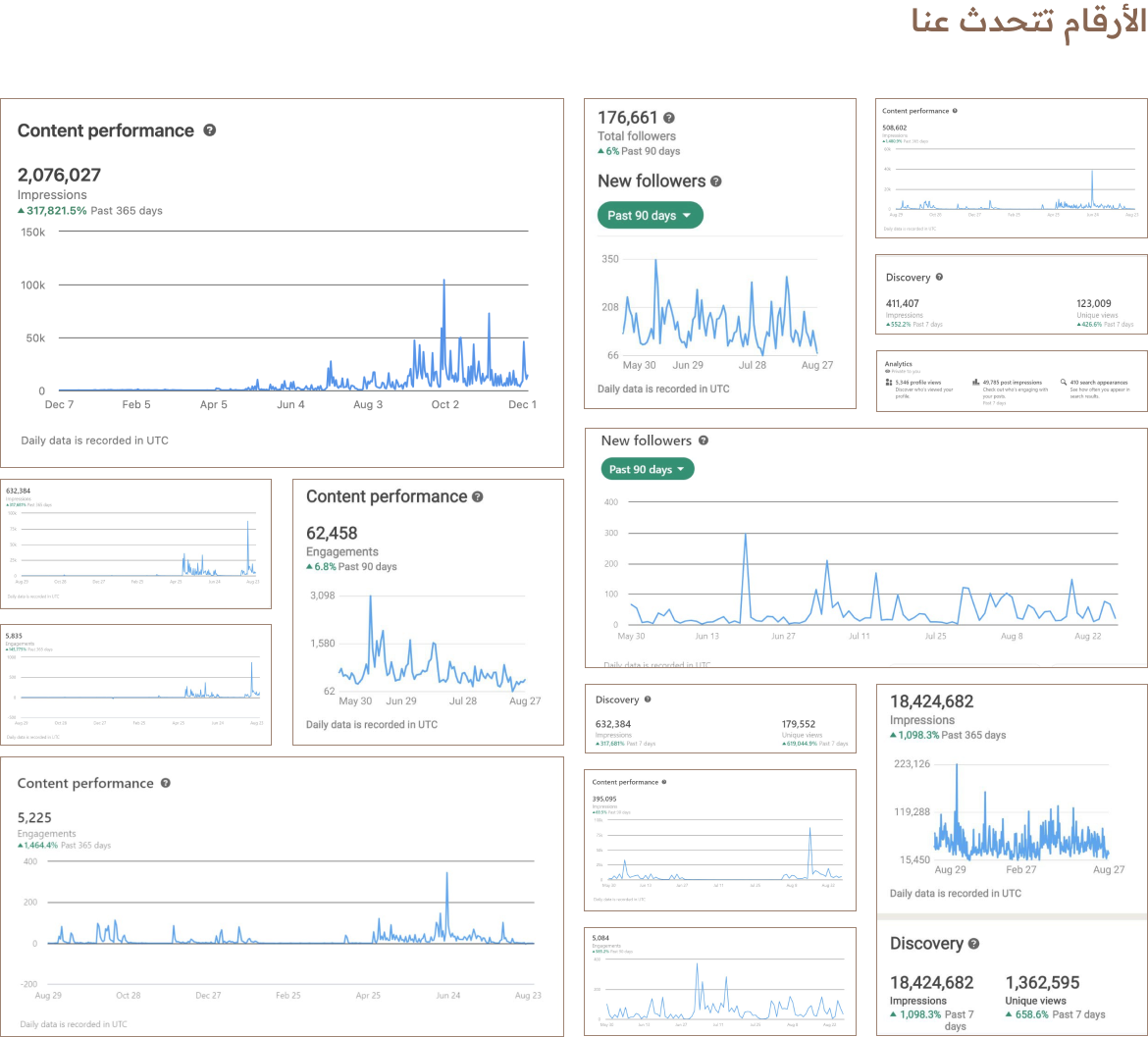Click help icon on 395,095 impressions Content performance

(664, 782)
